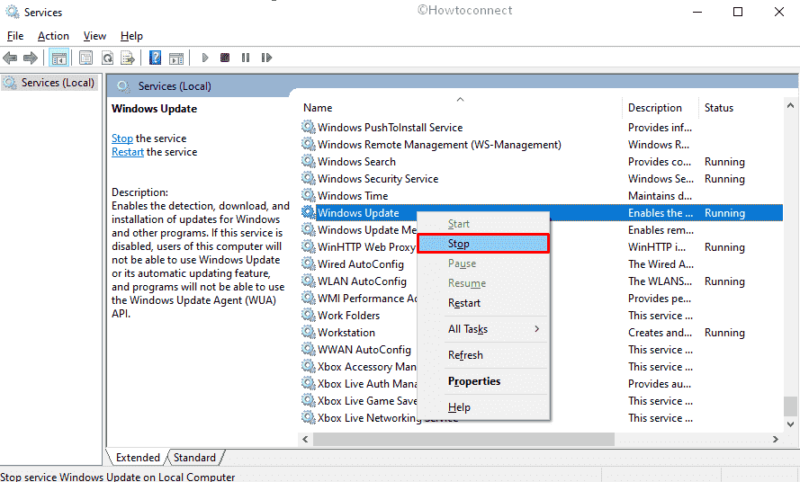The height and width of the screenshot is (482, 800).
Task: Open the Help menu in menu bar
Action: point(132,36)
